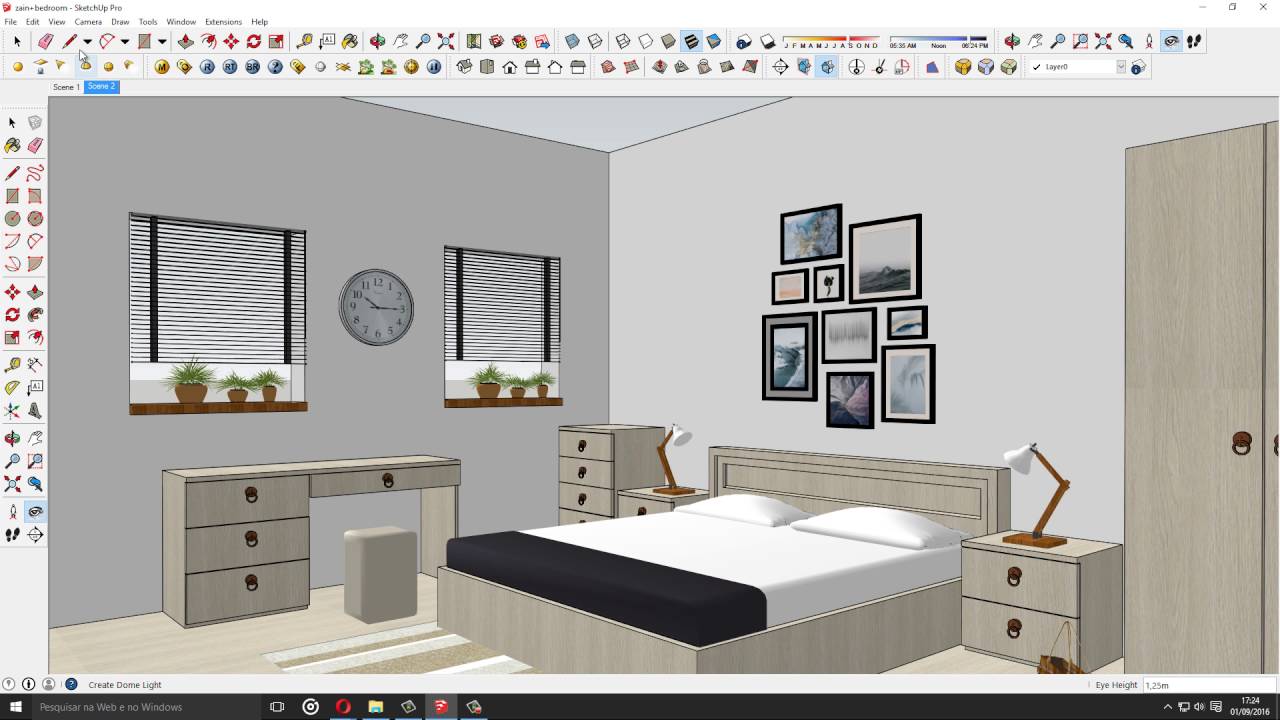This screenshot has height=720, width=1280.
Task: Click the V-Ray dome light icon
Action: tap(85, 67)
